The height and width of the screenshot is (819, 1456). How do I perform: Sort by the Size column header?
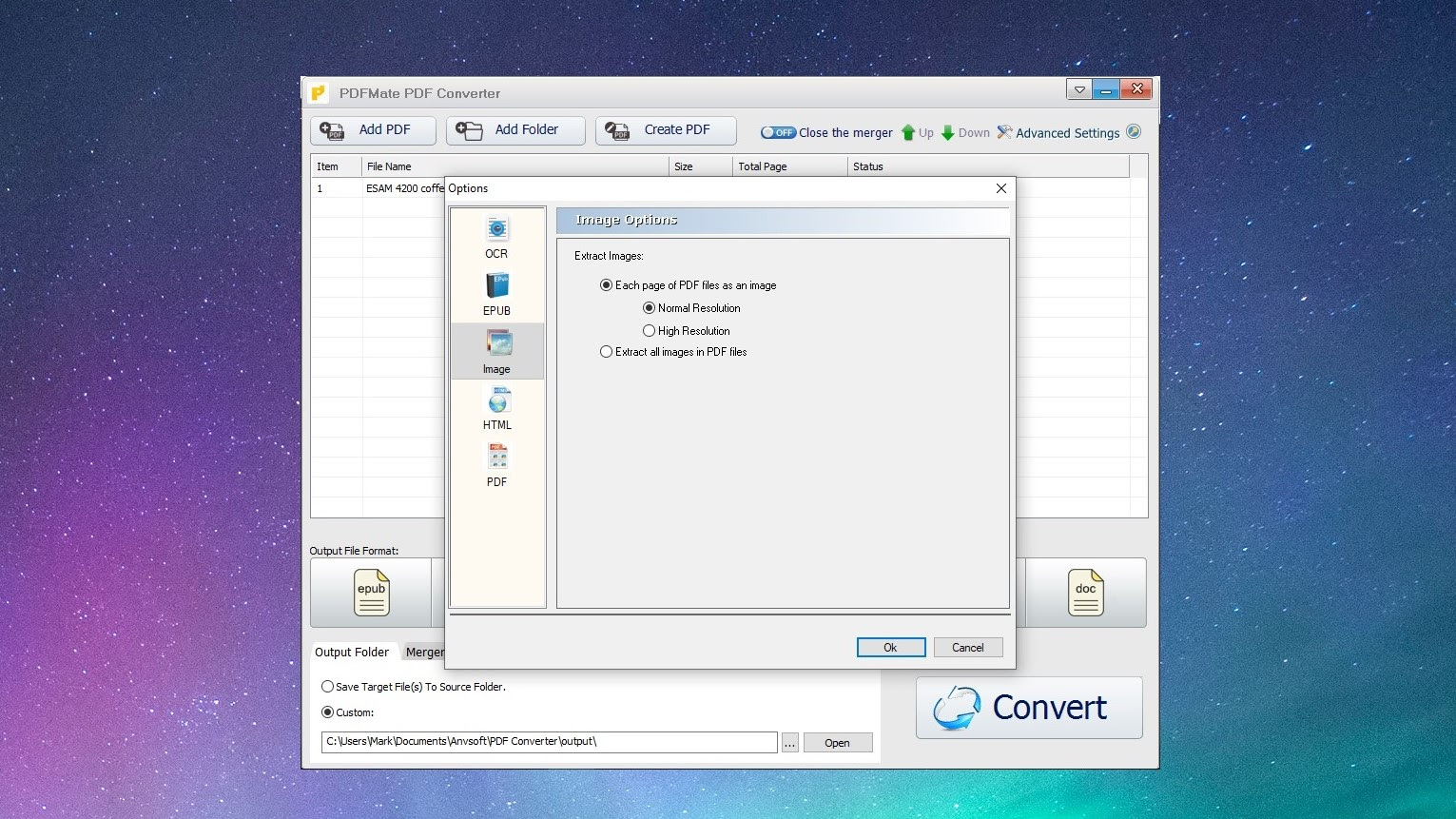tap(700, 166)
